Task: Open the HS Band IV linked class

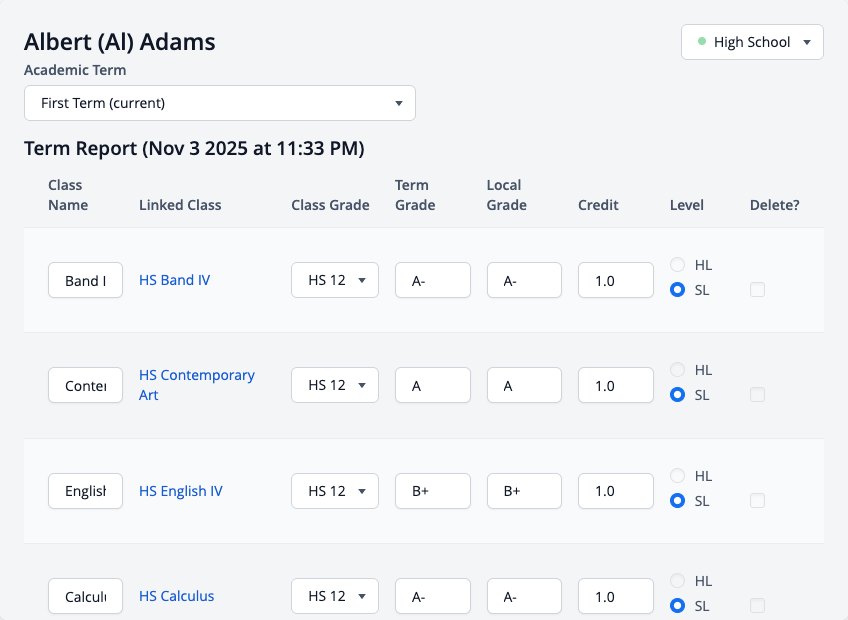Action: tap(174, 280)
